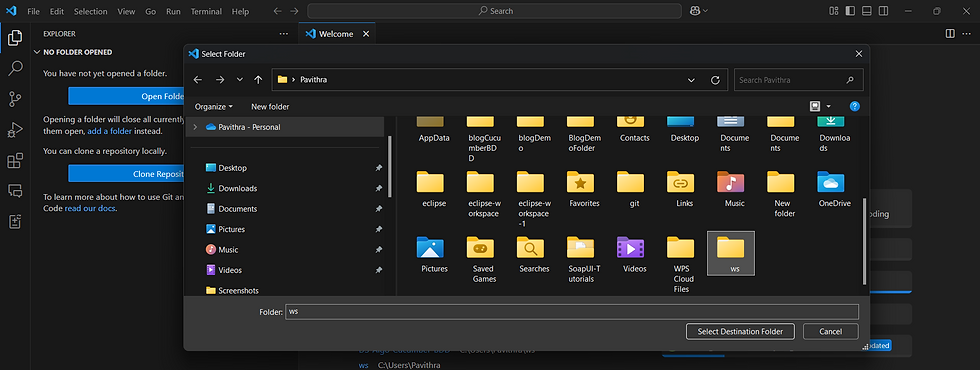The image size is (980, 370).
Task: Open the Explorer view in activity bar
Action: [15, 38]
